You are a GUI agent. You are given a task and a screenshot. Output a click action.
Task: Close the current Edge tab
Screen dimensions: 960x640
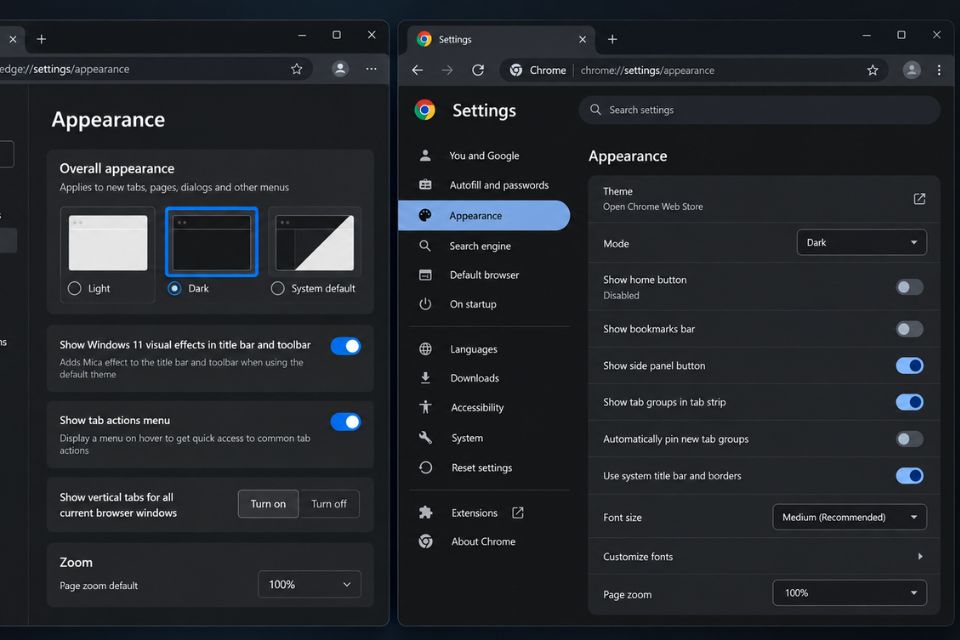(13, 39)
